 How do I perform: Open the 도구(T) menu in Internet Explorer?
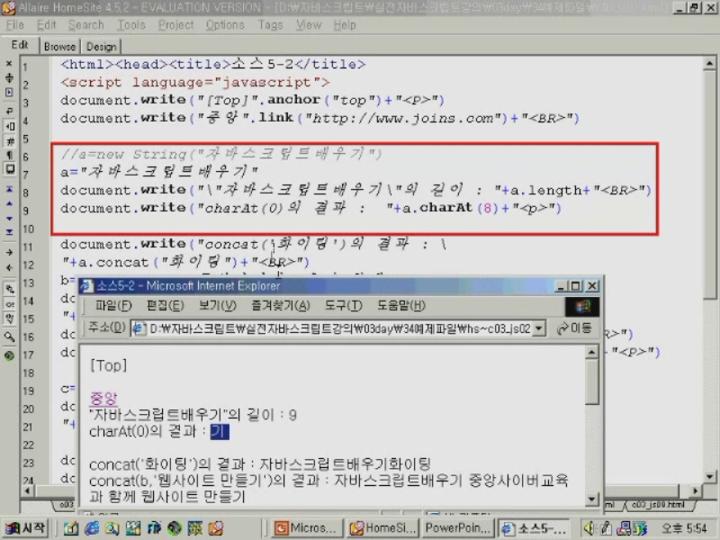[343, 306]
